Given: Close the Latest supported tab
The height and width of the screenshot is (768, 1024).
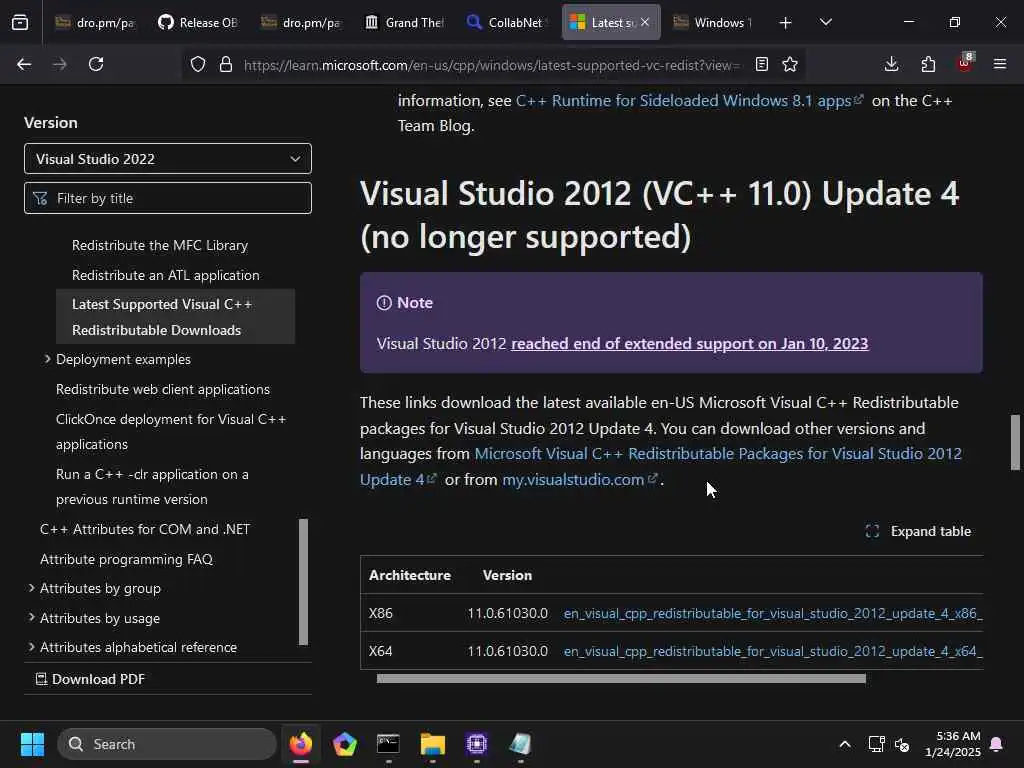Looking at the screenshot, I should (645, 22).
